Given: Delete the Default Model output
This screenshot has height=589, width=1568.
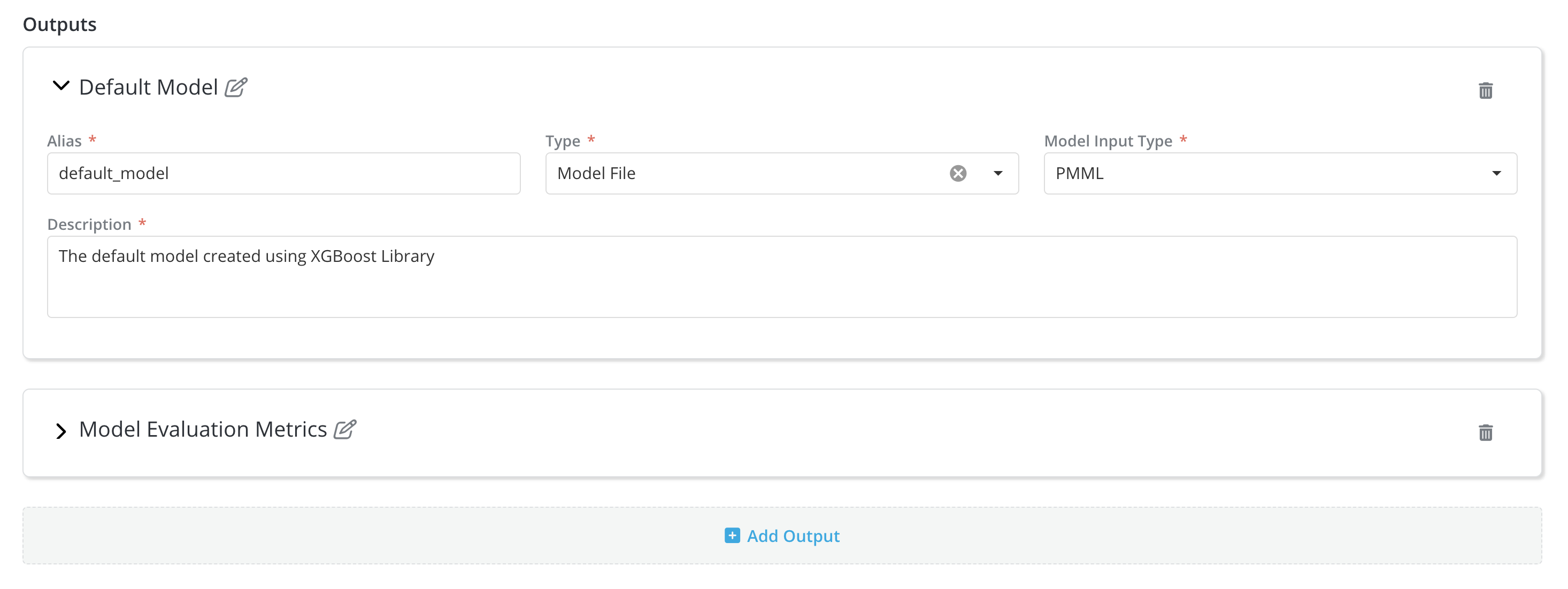Looking at the screenshot, I should coord(1485,91).
